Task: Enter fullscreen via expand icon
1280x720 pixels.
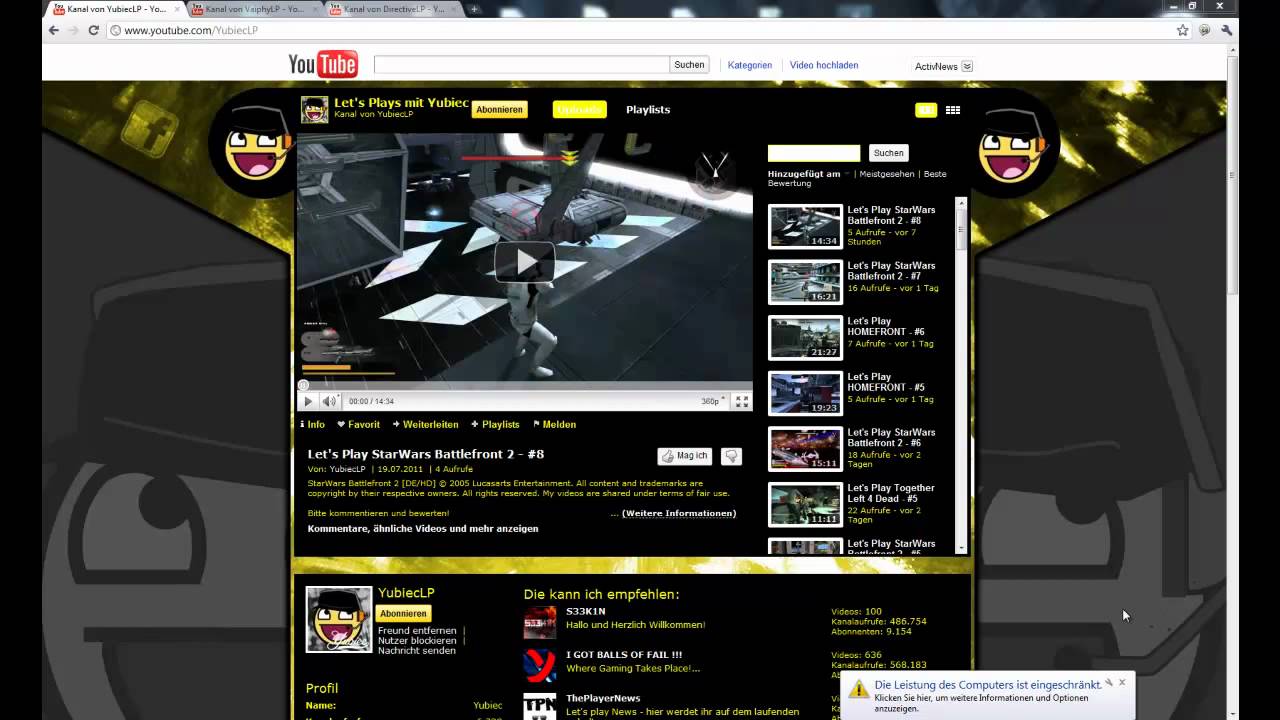Action: 742,401
